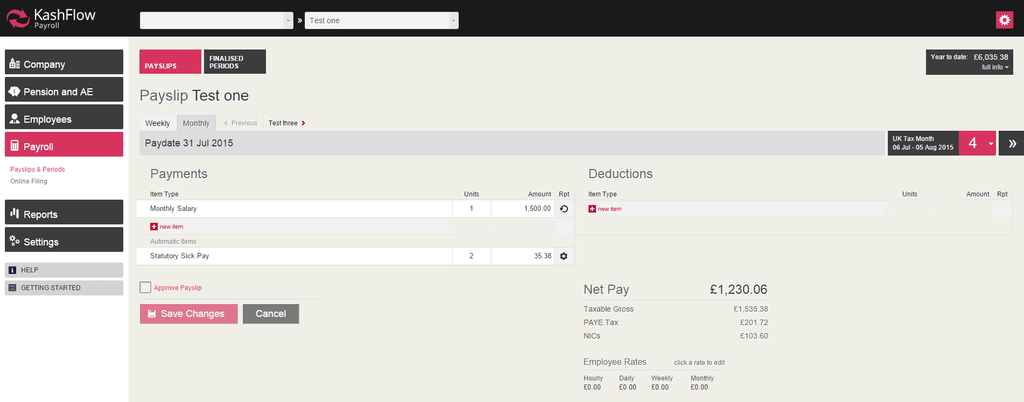
Task: Click the repeat icon for Monthly Salary
Action: point(563,209)
